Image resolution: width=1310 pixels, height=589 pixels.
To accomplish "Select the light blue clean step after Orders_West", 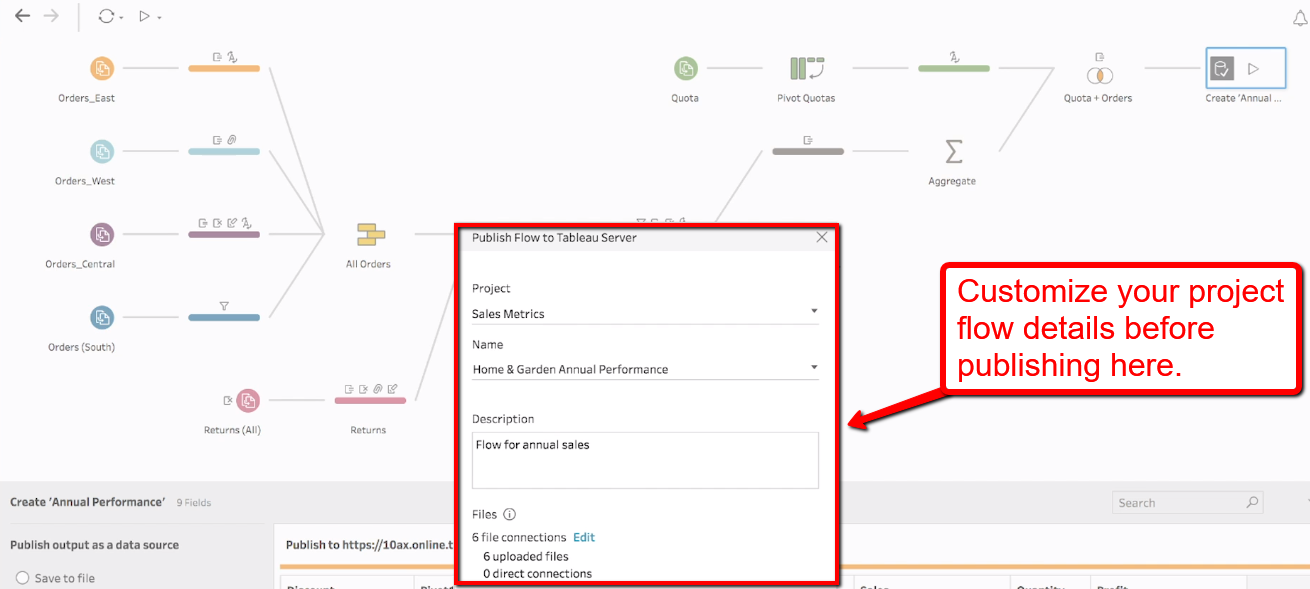I will [224, 151].
